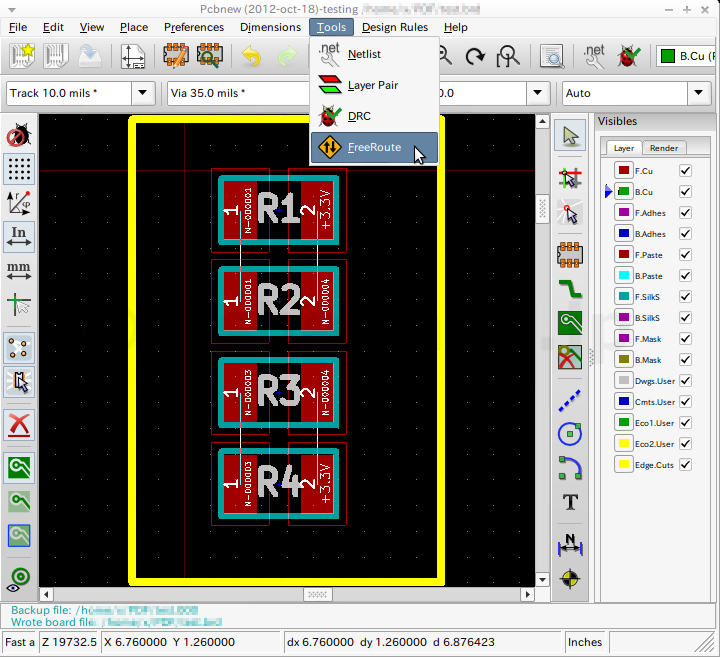
Task: Toggle F.Adhes layer visibility checkbox
Action: pos(685,213)
